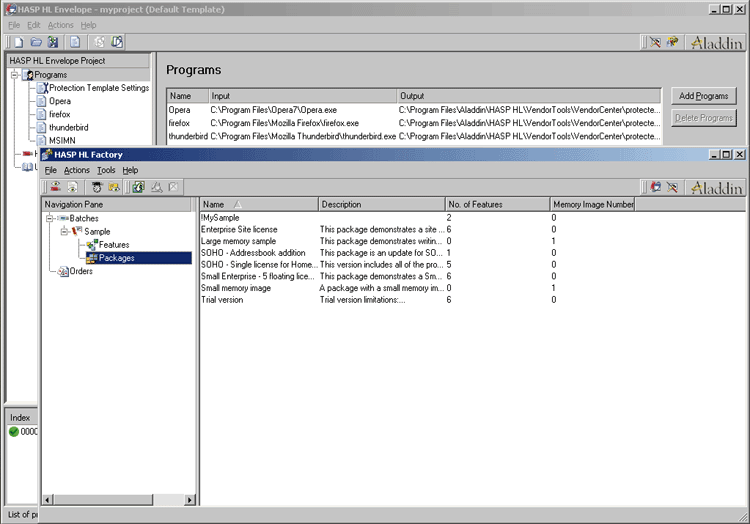Collapse the Programs tree node
Image resolution: width=750 pixels, height=524 pixels.
click(15, 75)
